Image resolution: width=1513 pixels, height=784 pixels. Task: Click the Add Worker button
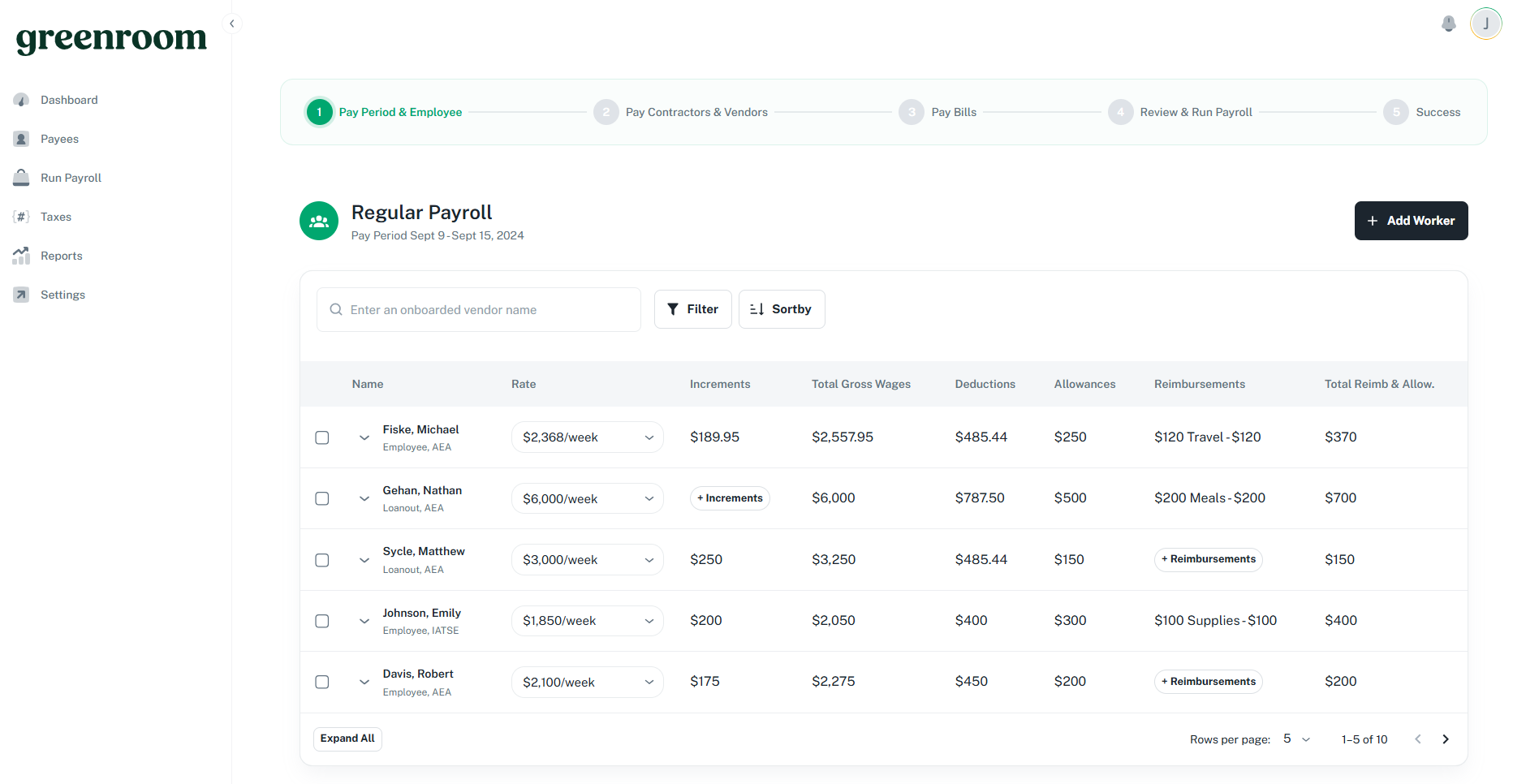point(1411,221)
